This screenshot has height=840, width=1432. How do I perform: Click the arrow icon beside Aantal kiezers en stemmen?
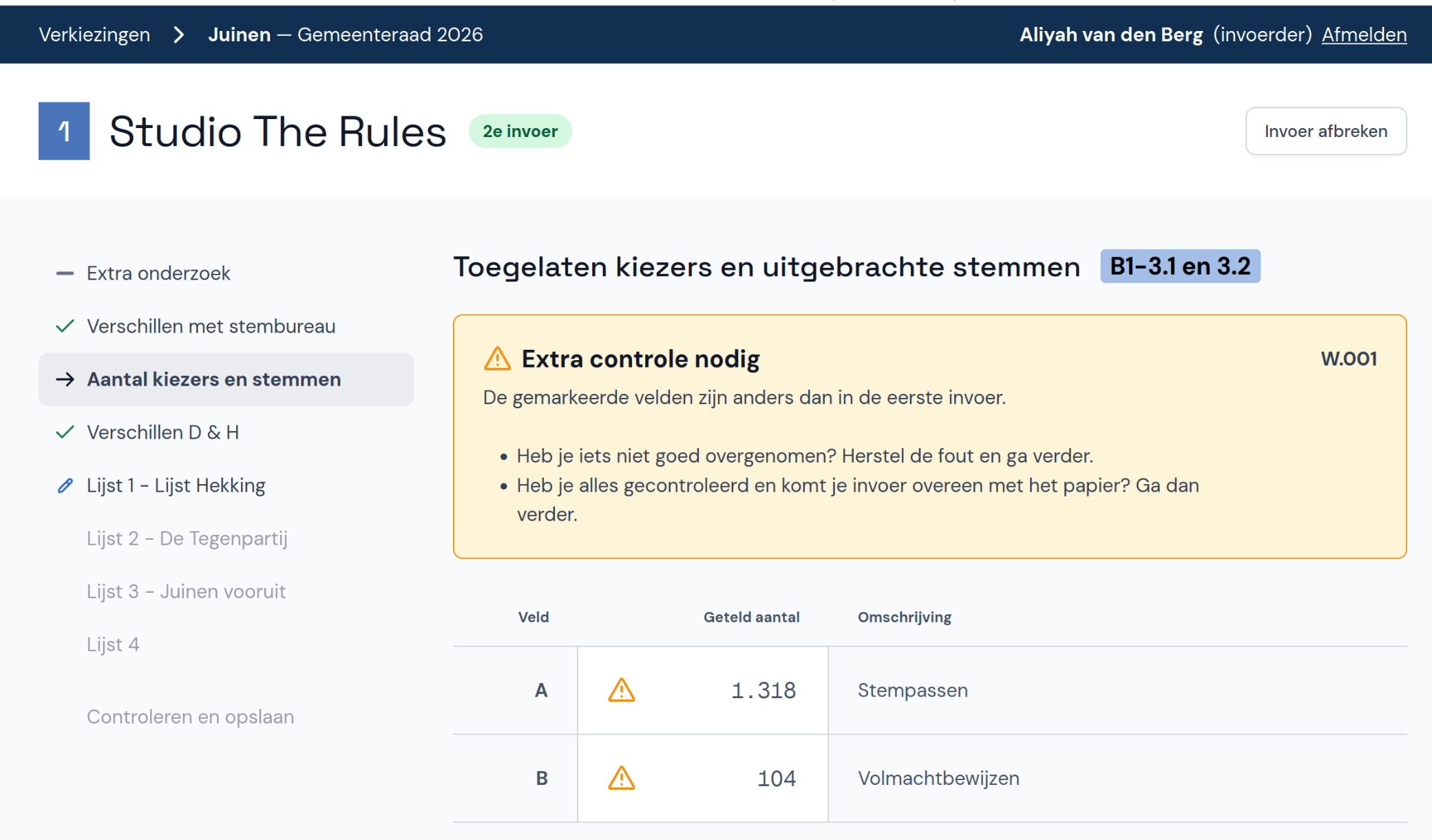click(x=65, y=379)
